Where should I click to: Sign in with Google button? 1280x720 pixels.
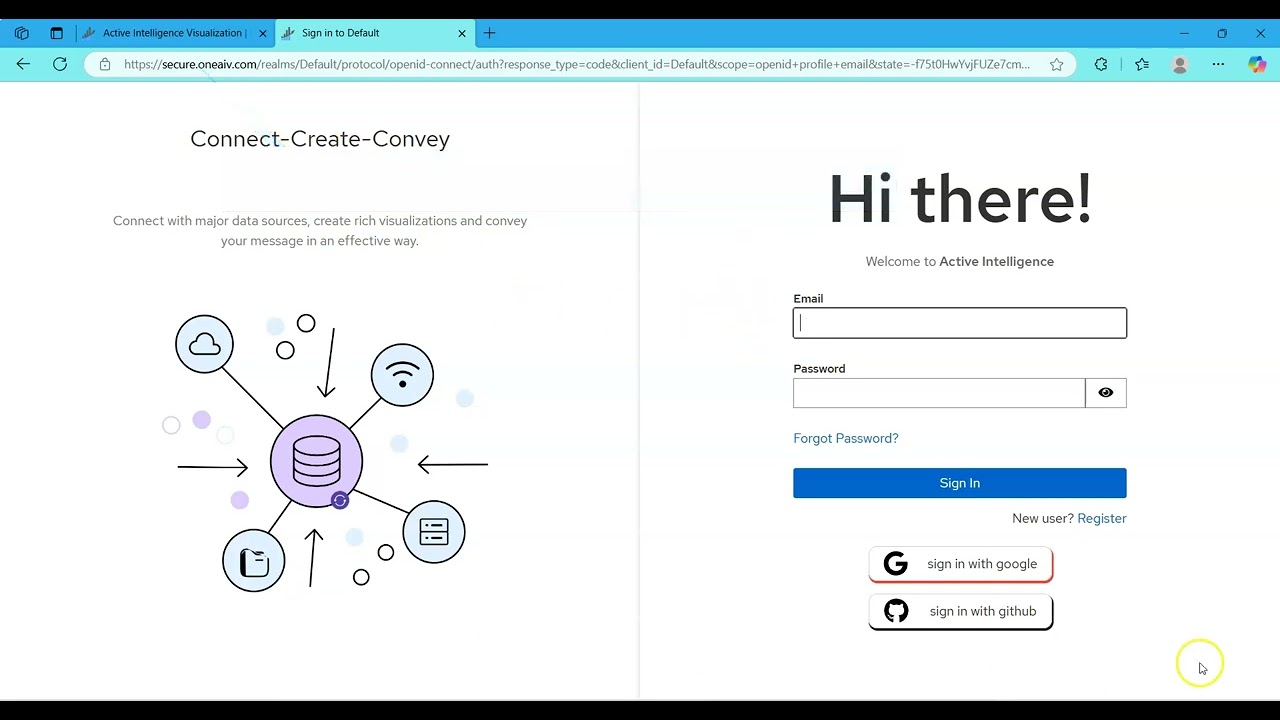tap(960, 564)
